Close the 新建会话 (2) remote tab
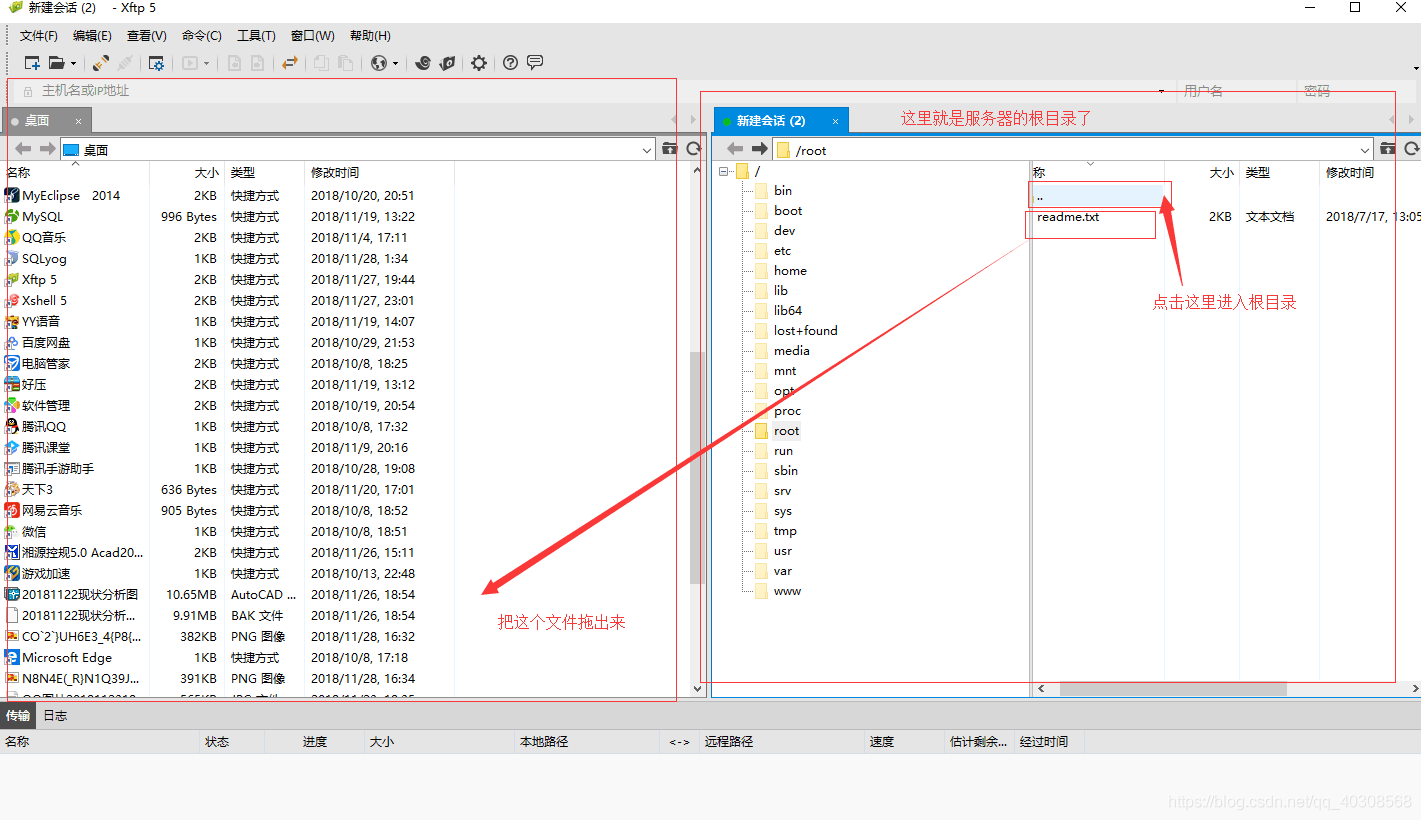 tap(835, 121)
